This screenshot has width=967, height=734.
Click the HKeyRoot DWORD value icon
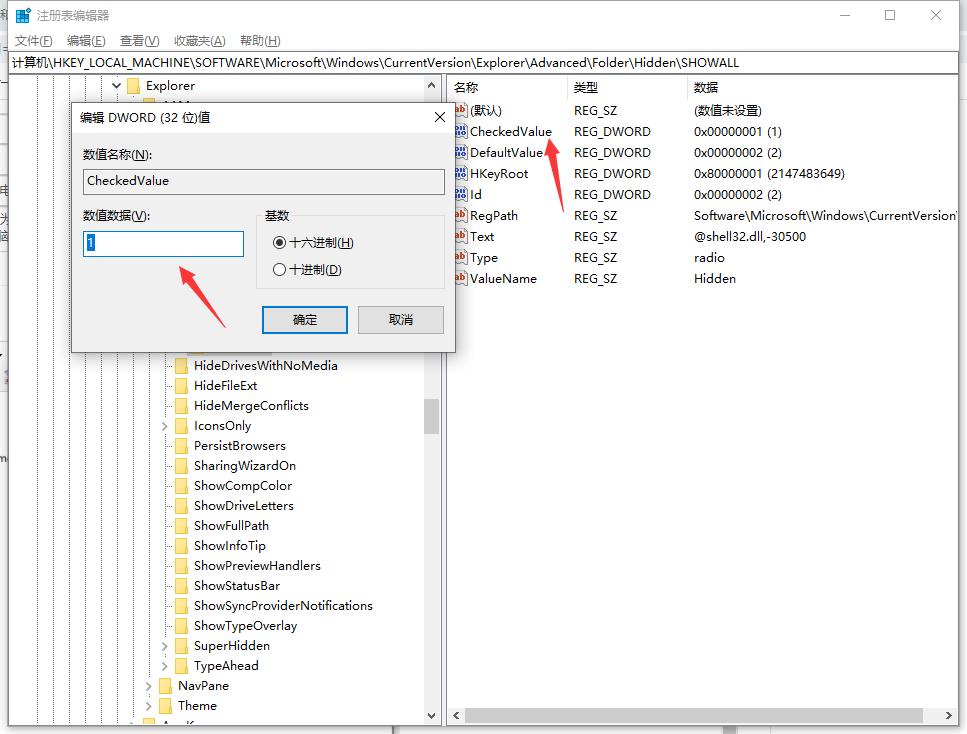pos(461,173)
